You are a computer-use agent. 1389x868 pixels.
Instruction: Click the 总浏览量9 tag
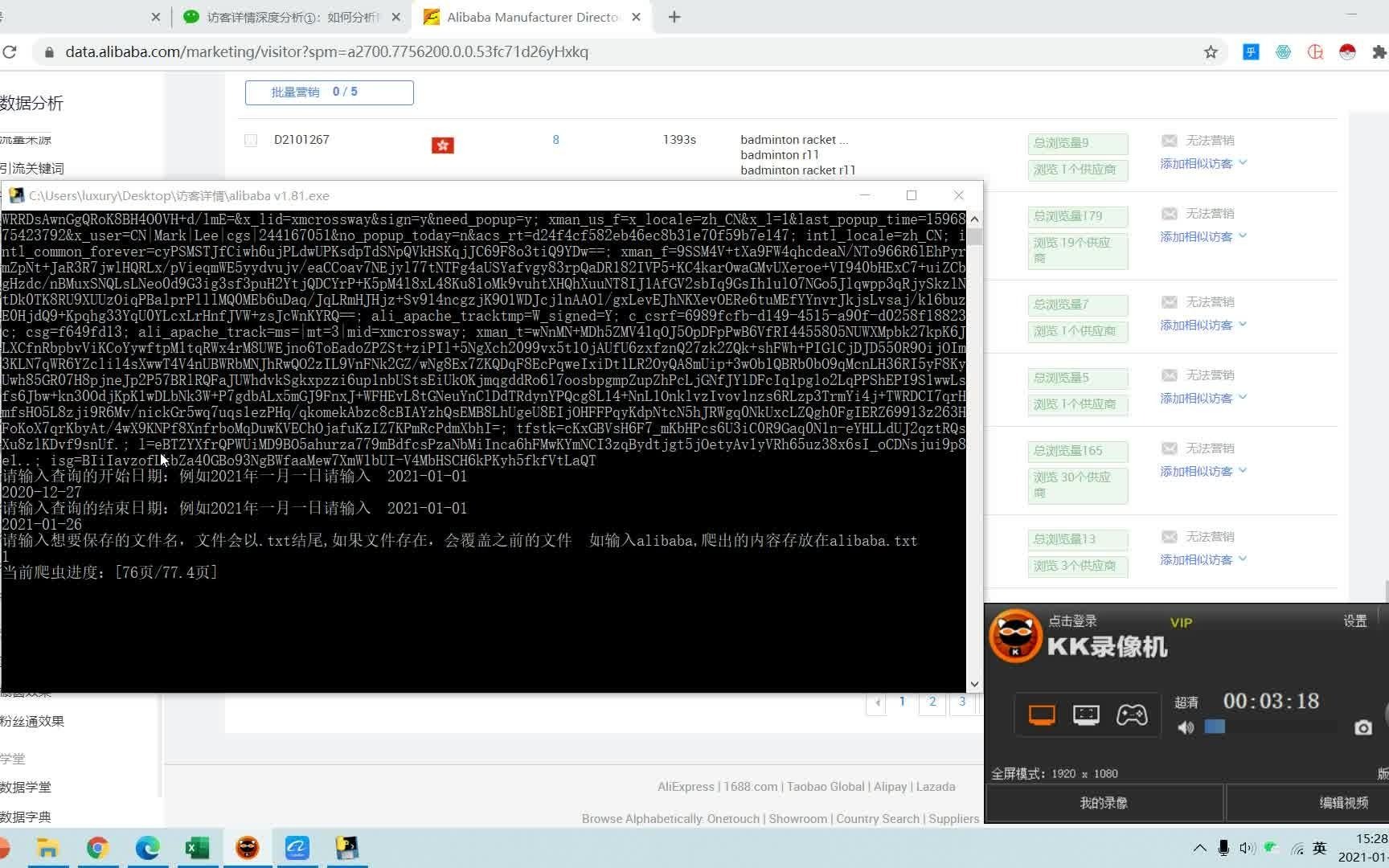pos(1077,143)
